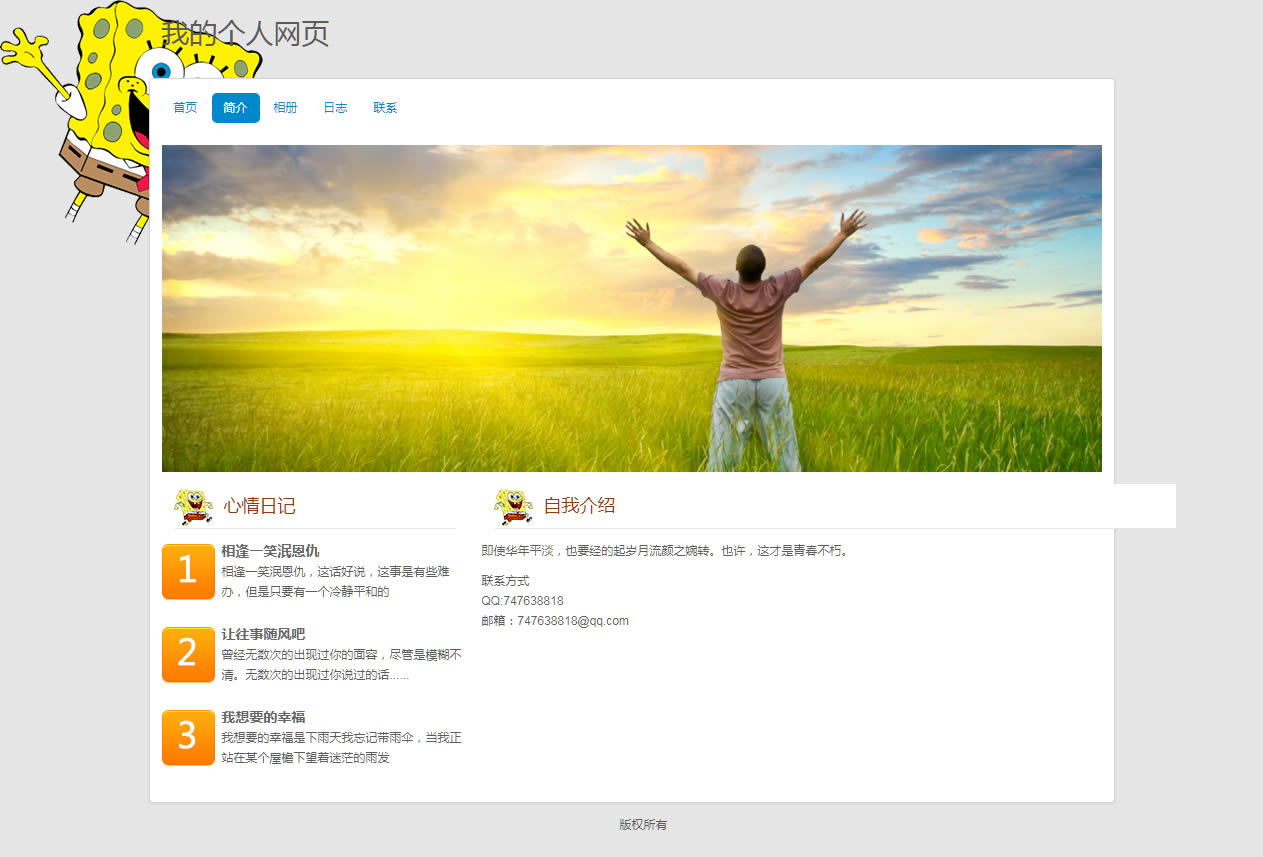Open the 首页 navigation tab
This screenshot has height=857, width=1263.
pyautogui.click(x=185, y=108)
